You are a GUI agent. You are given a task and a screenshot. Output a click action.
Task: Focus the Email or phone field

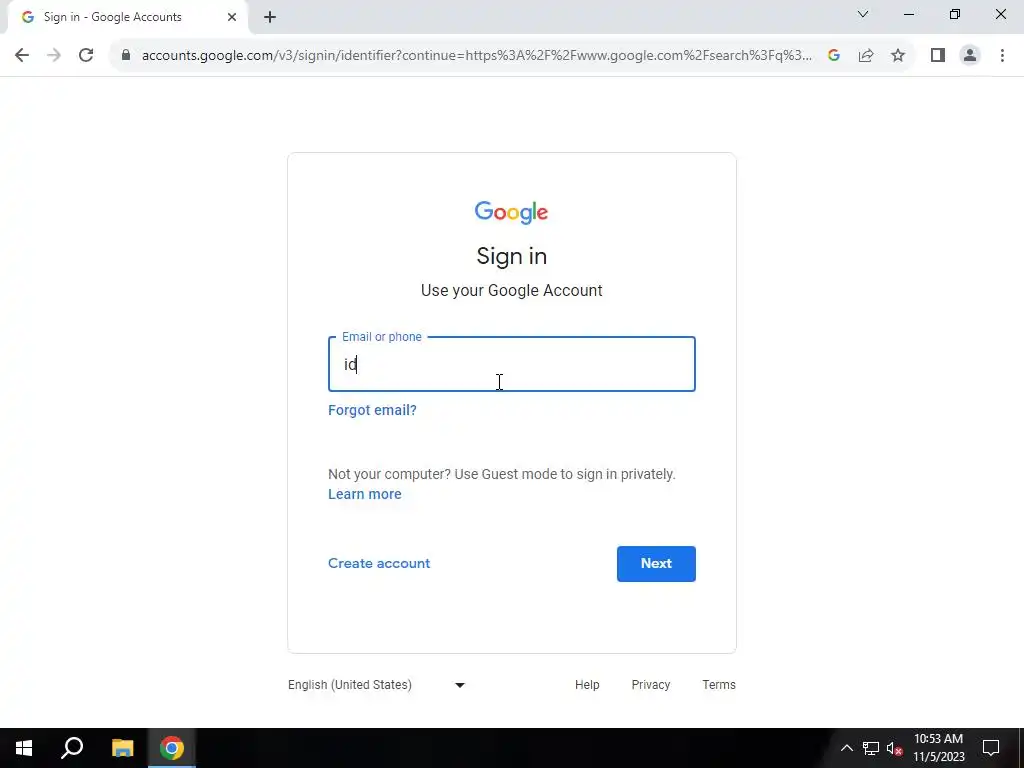[512, 364]
